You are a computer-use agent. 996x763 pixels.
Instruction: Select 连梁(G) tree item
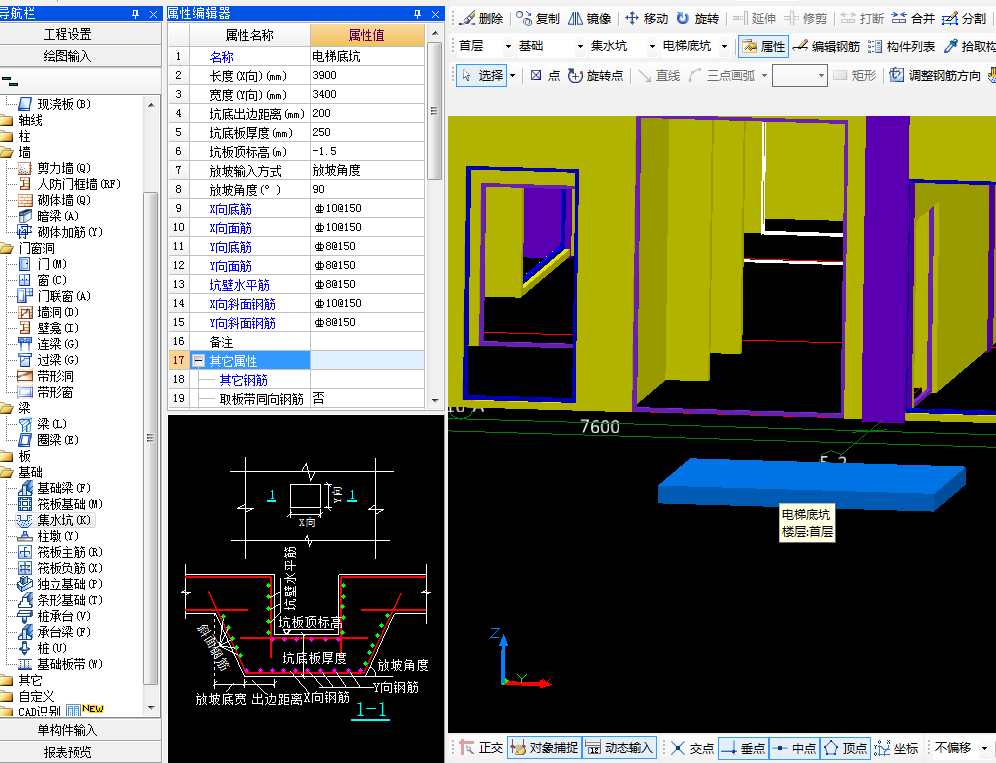49,344
